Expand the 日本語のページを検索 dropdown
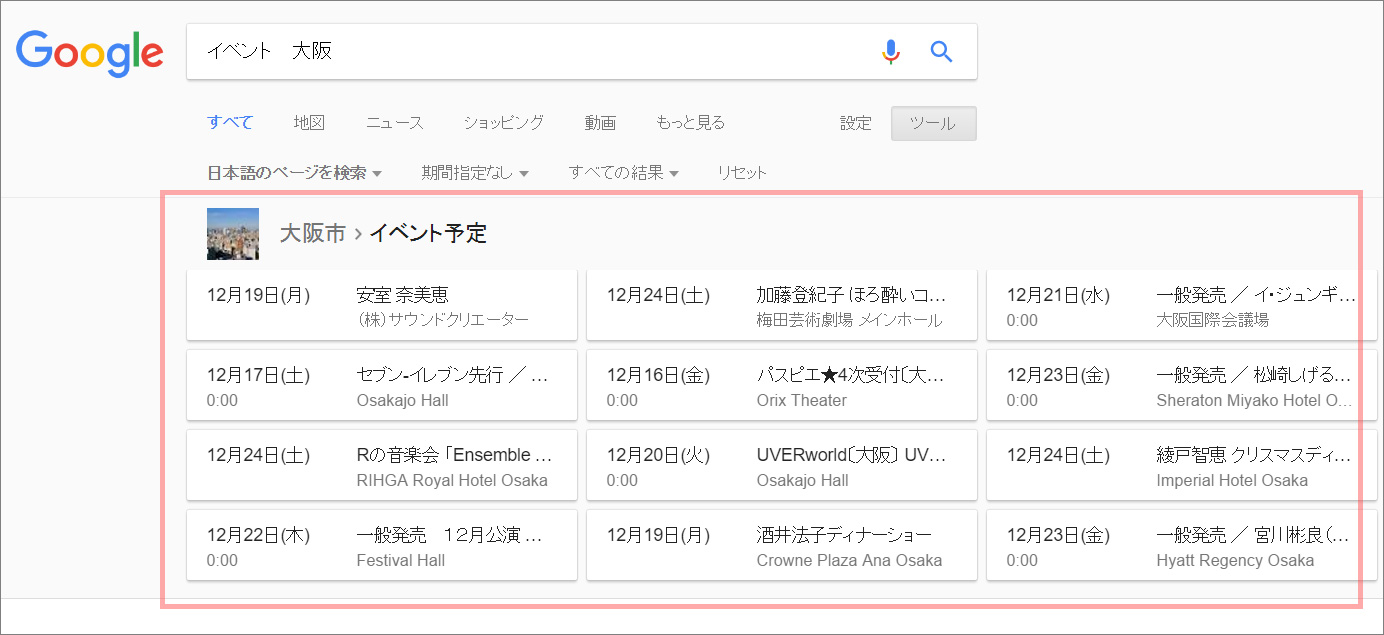 pyautogui.click(x=295, y=173)
